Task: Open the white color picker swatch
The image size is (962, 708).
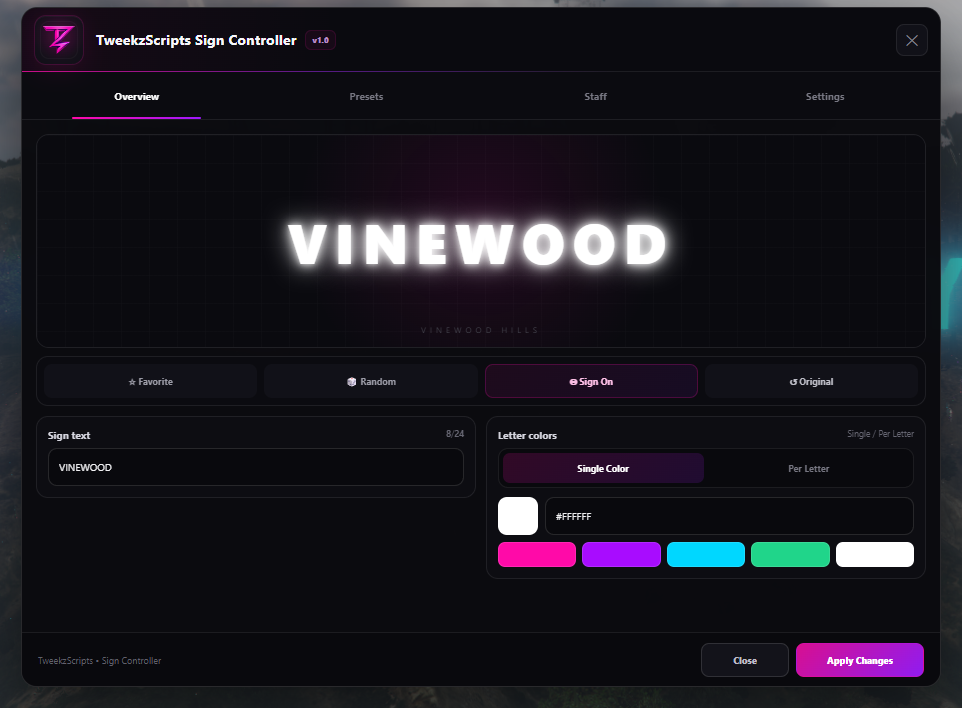Action: [518, 516]
